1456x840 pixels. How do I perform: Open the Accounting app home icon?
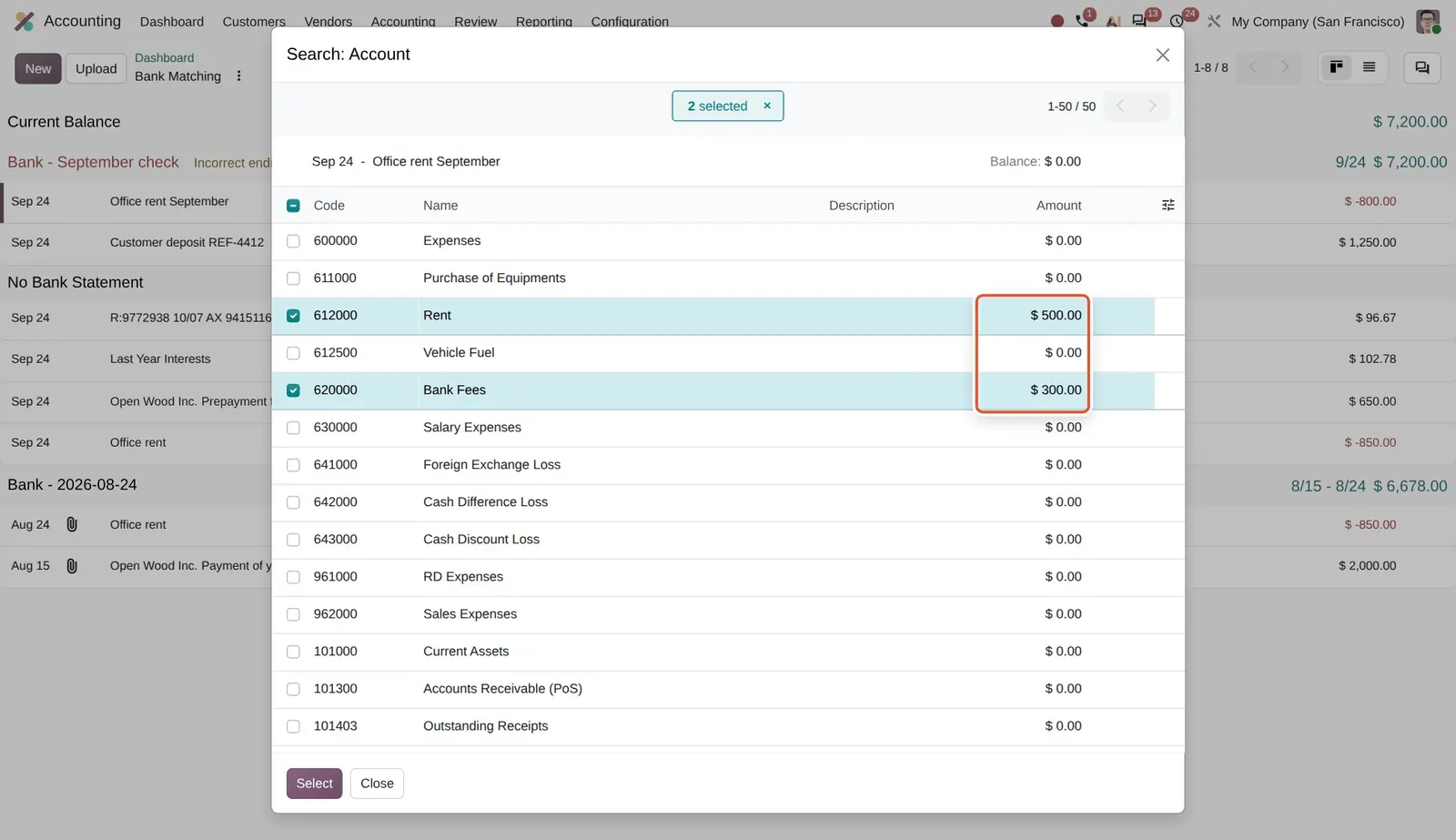pyautogui.click(x=25, y=21)
